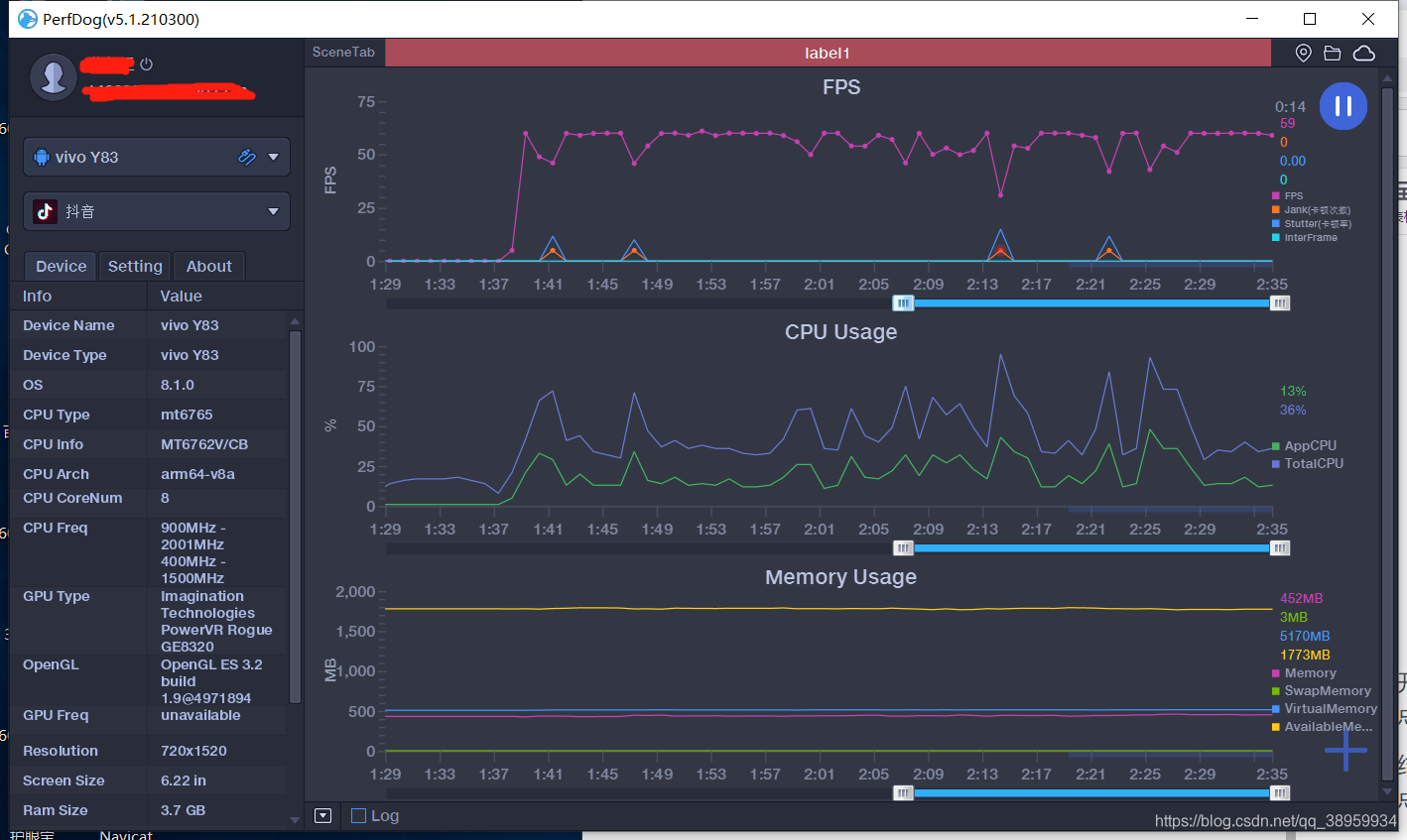This screenshot has width=1407, height=840.
Task: Click the link icon in vivo Y83 selector
Action: 247,157
